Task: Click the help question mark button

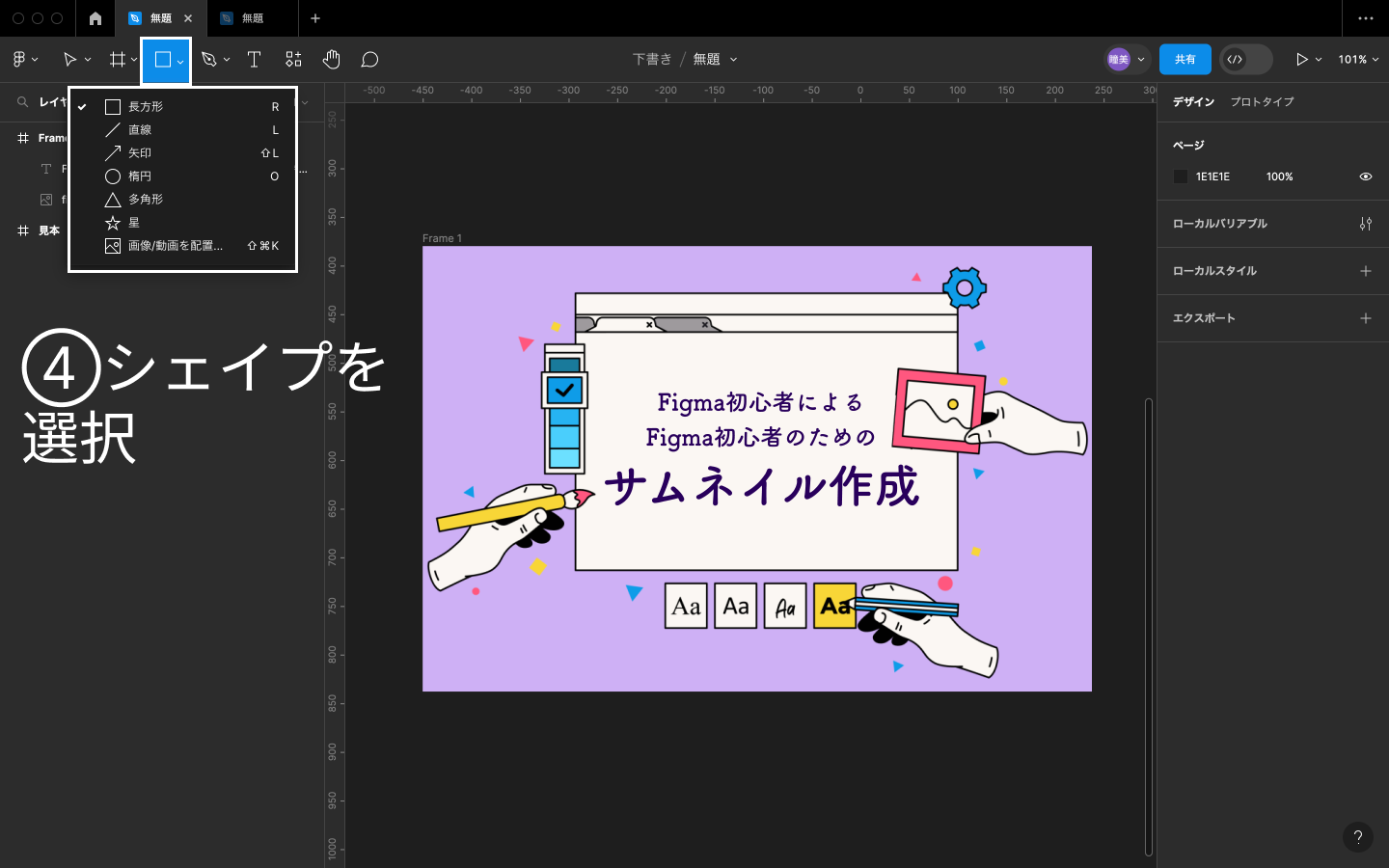Action: (1357, 837)
